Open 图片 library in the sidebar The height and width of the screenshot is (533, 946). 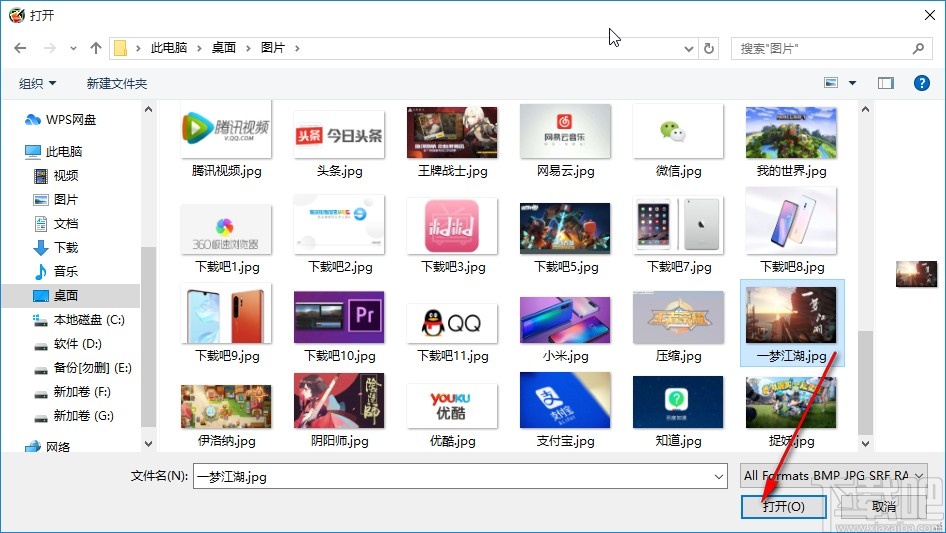(65, 200)
